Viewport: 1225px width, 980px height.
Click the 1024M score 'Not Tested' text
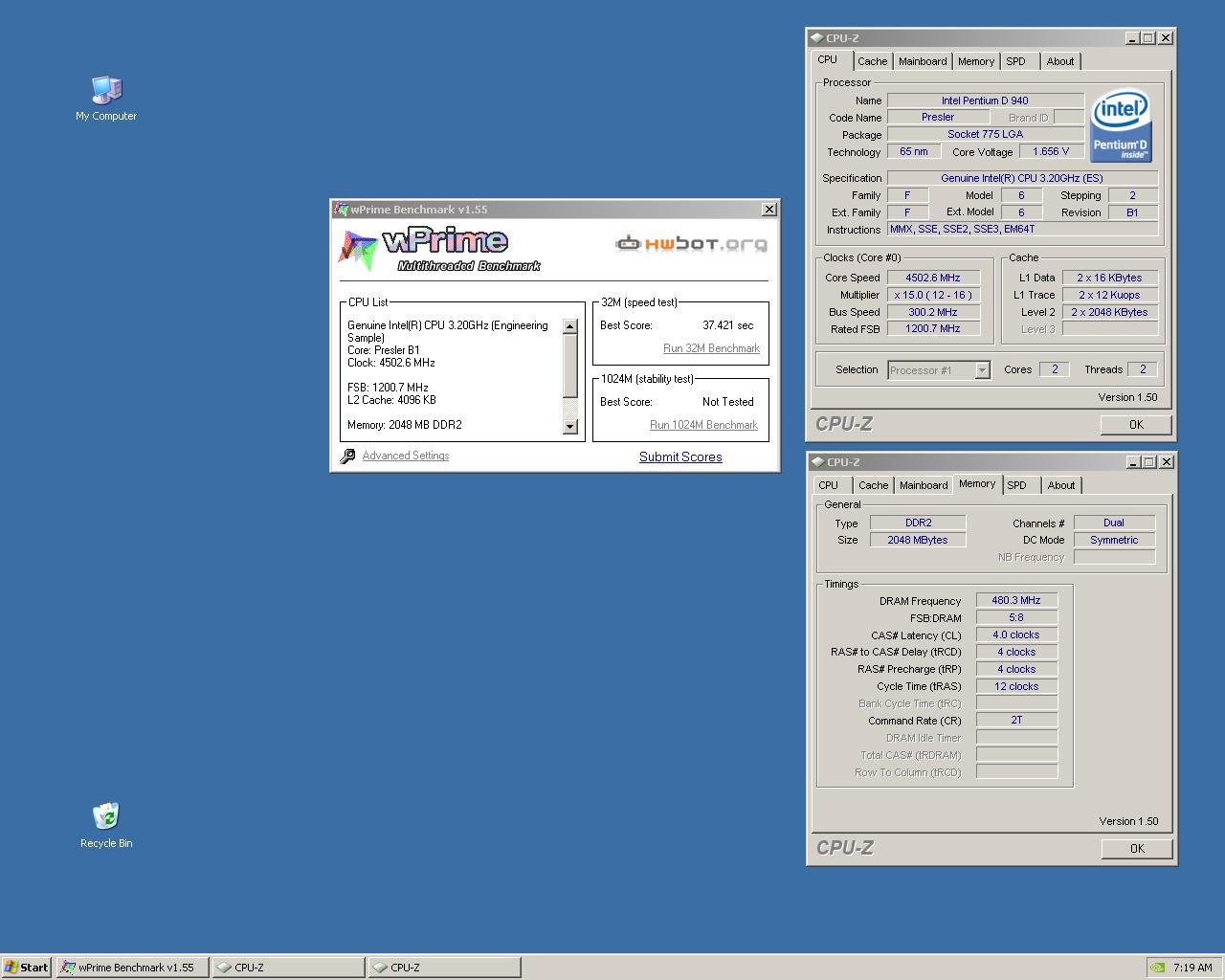pos(727,402)
